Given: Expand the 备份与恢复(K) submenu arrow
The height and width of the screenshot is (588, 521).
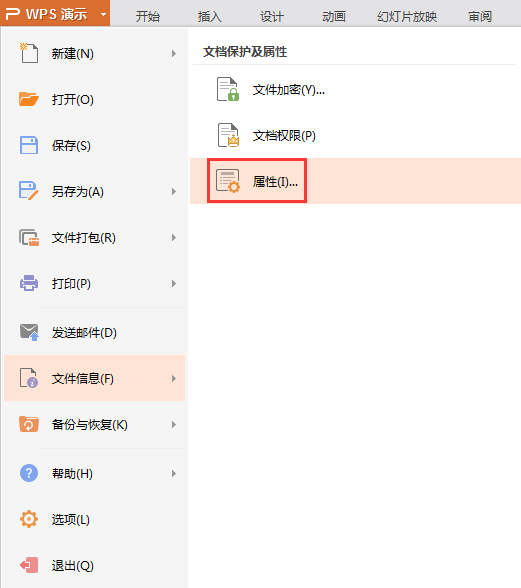Looking at the screenshot, I should coord(174,424).
